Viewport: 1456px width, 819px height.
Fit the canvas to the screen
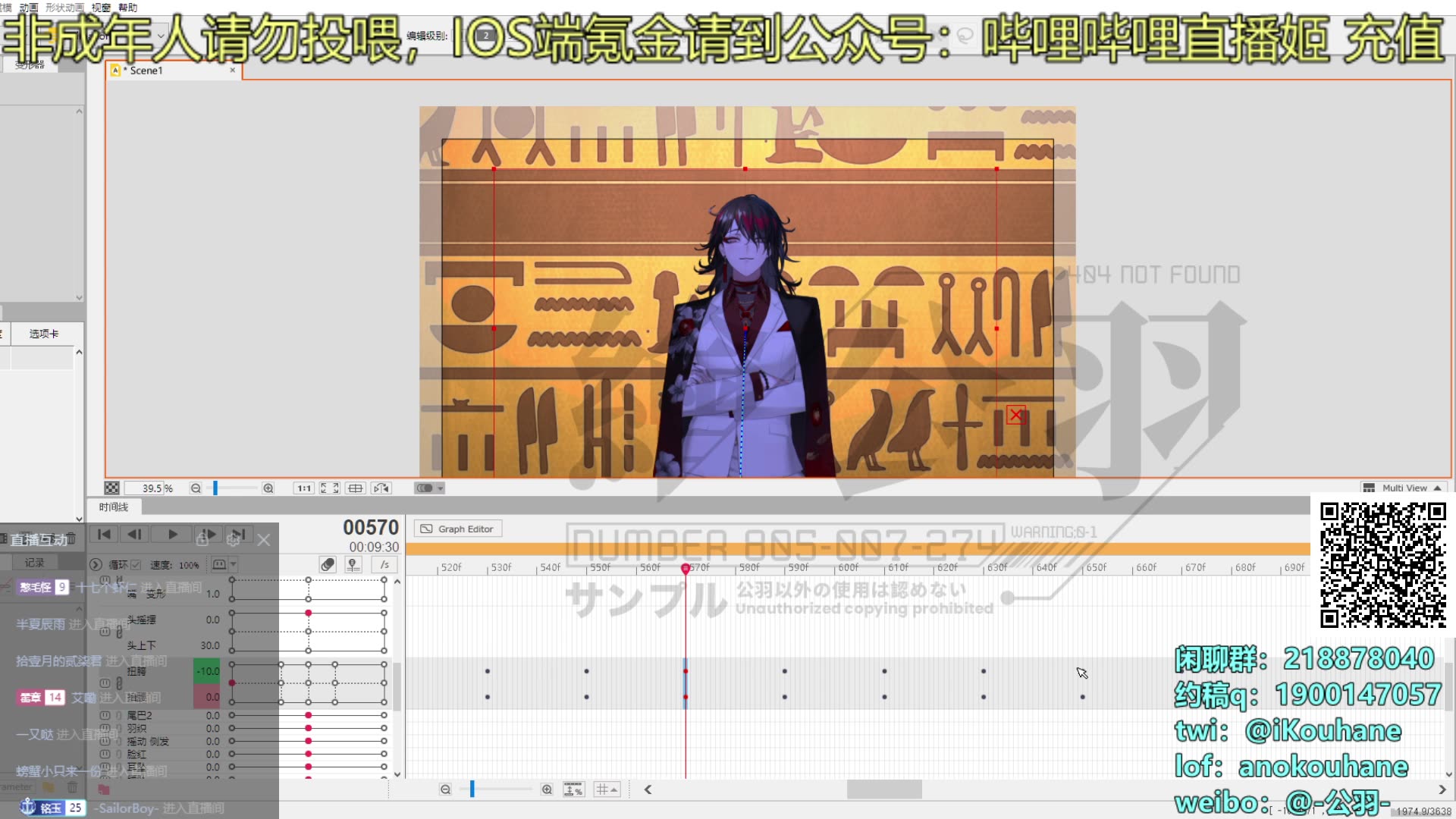tap(329, 488)
